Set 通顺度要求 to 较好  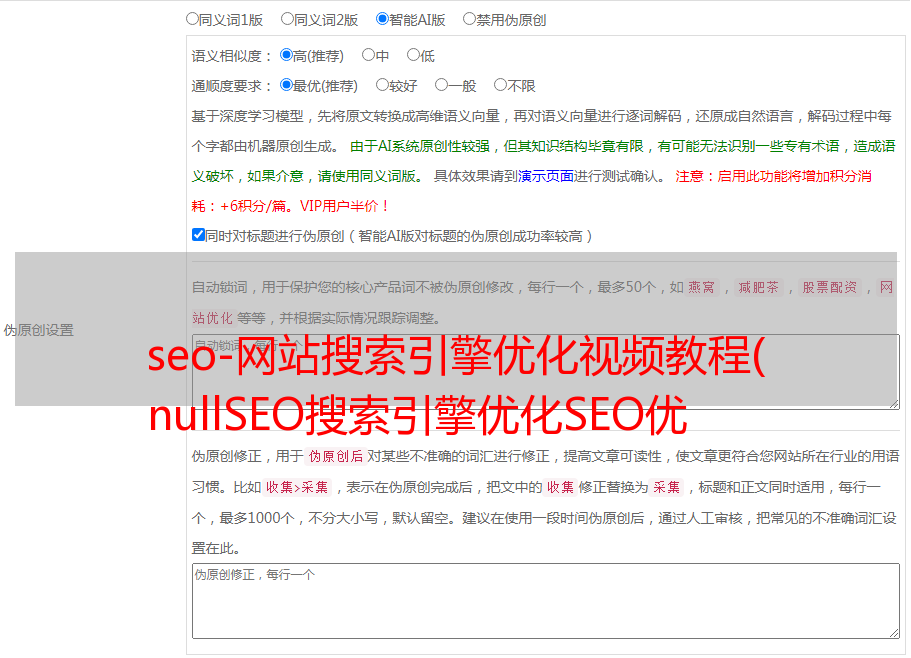(382, 85)
